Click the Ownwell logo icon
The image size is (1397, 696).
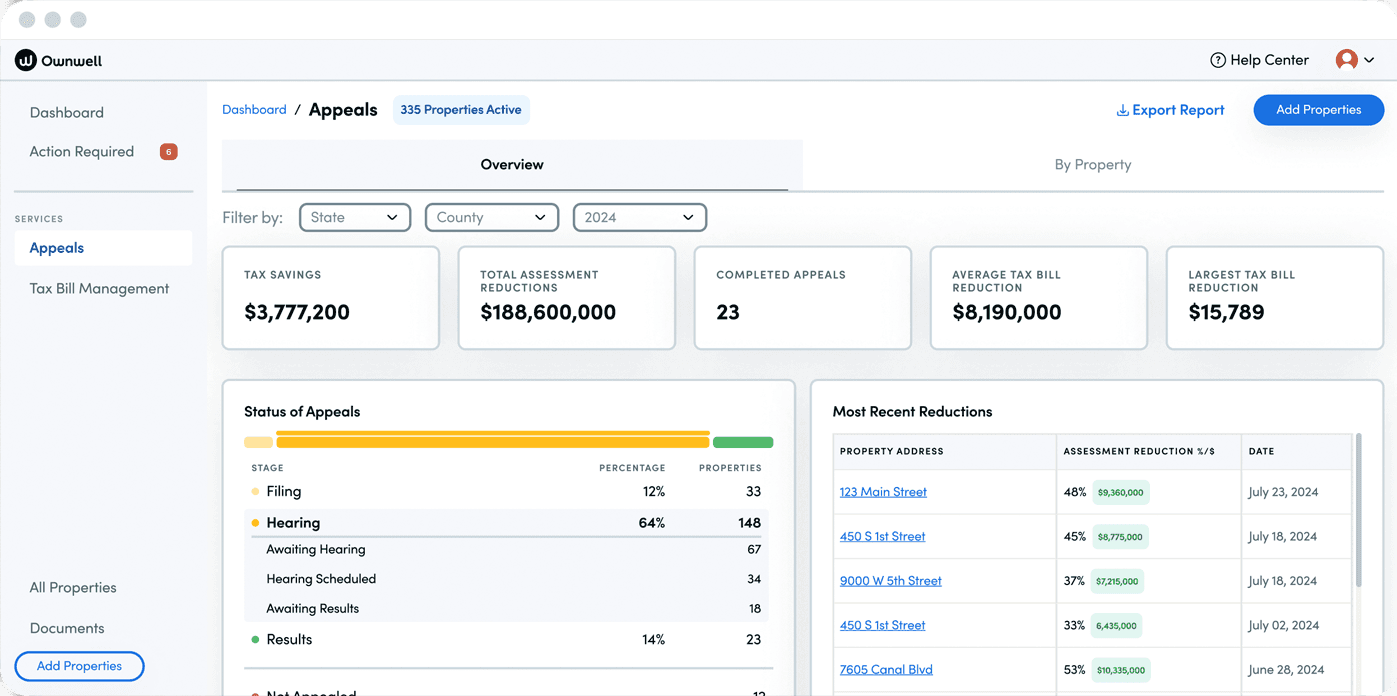(26, 61)
